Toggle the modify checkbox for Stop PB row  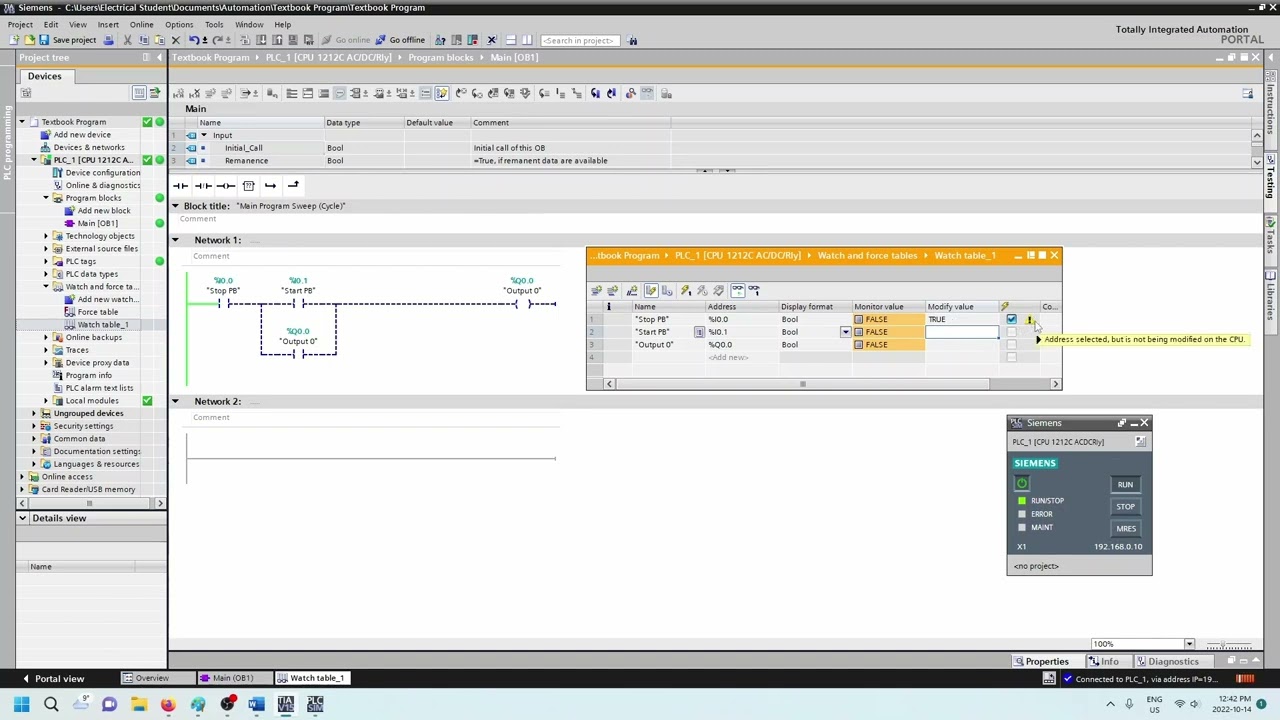click(1011, 319)
